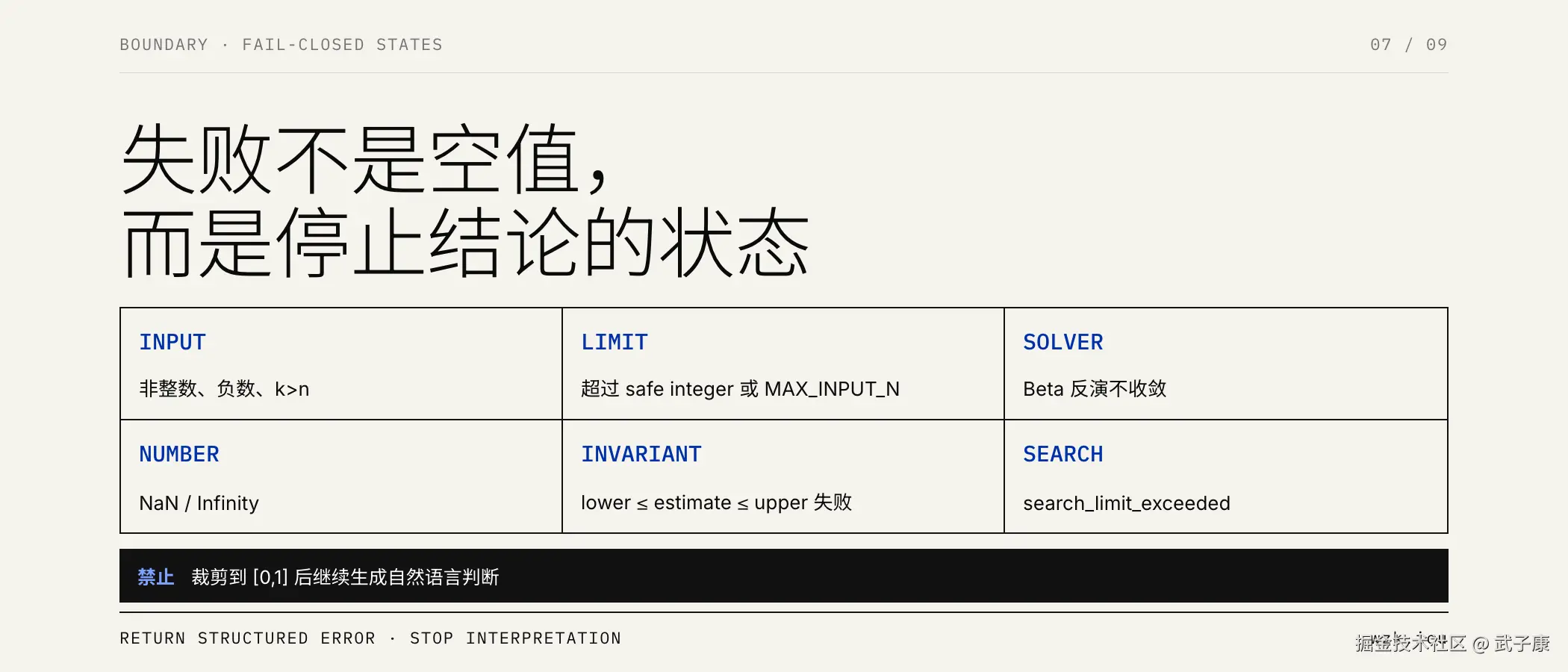Select the SOLVER cell heading

[1063, 342]
